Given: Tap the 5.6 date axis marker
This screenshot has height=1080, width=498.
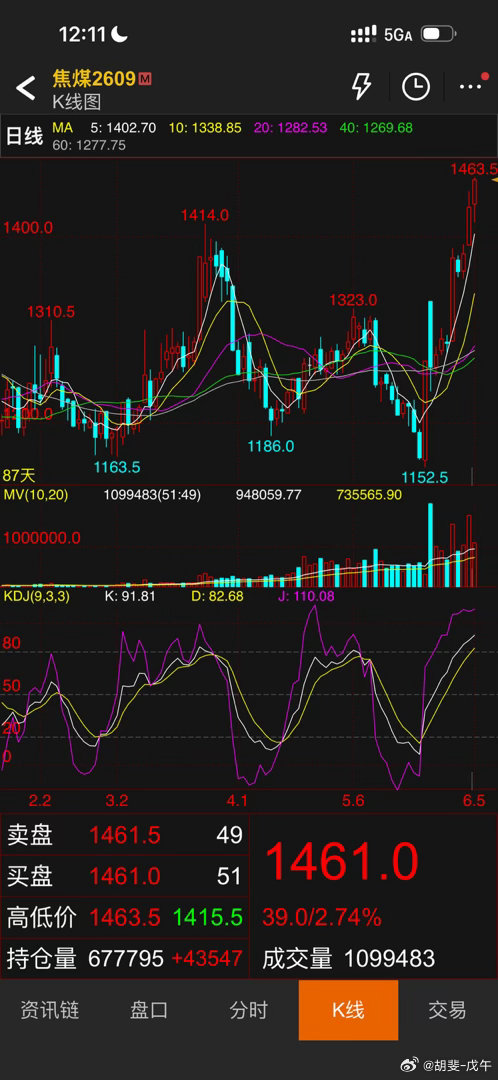Looking at the screenshot, I should 353,800.
